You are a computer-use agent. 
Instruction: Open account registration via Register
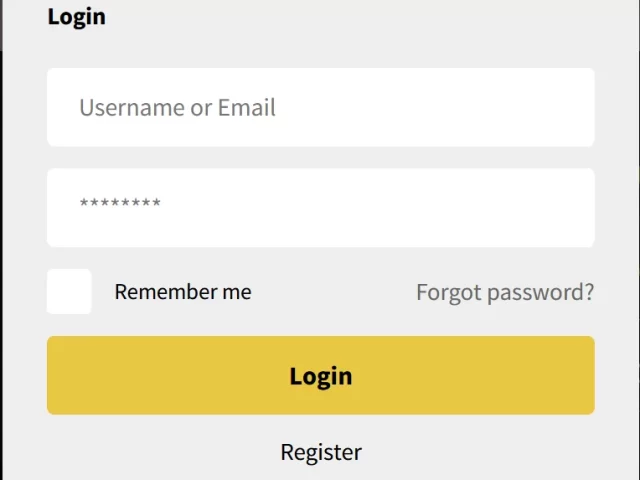pos(320,452)
